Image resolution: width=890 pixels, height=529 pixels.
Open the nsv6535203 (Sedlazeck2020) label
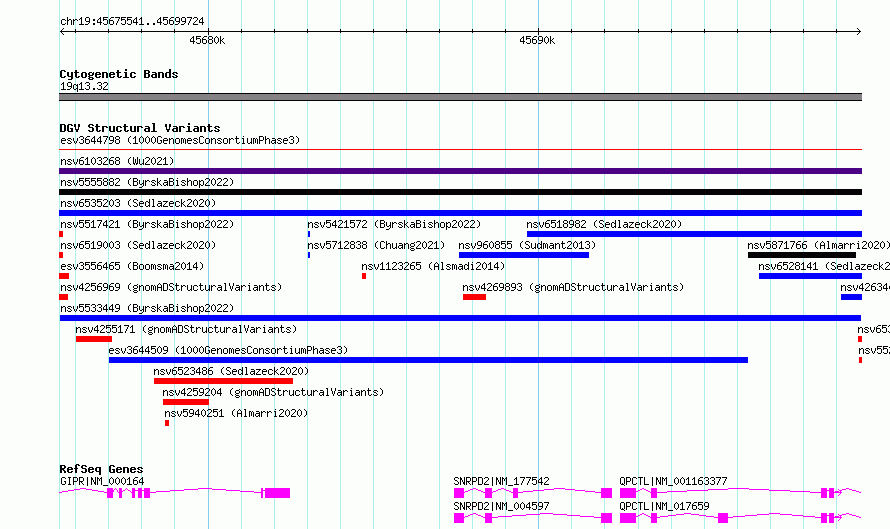(x=138, y=203)
